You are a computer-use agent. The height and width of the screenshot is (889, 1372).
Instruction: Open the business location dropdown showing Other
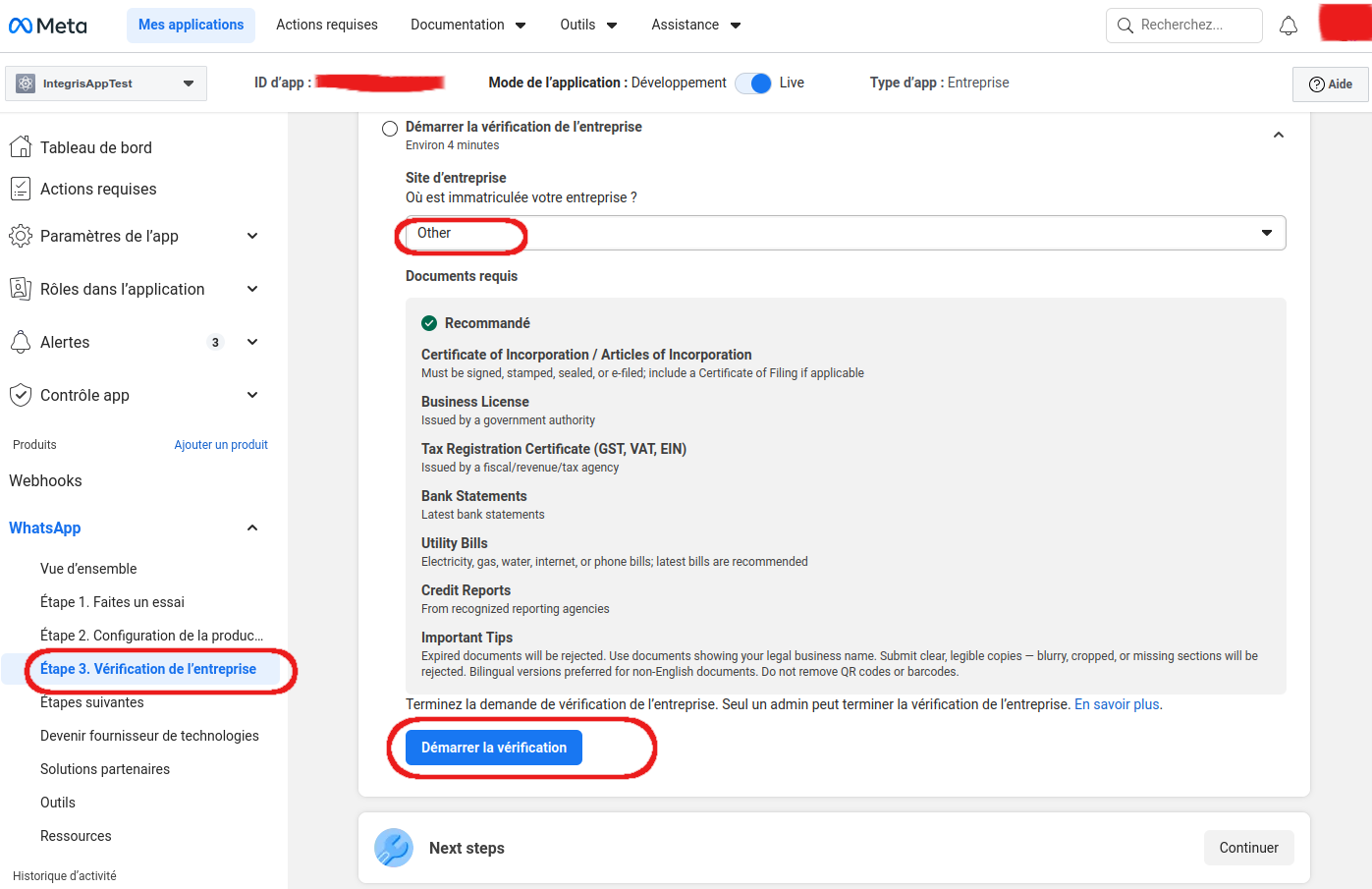[x=846, y=233]
